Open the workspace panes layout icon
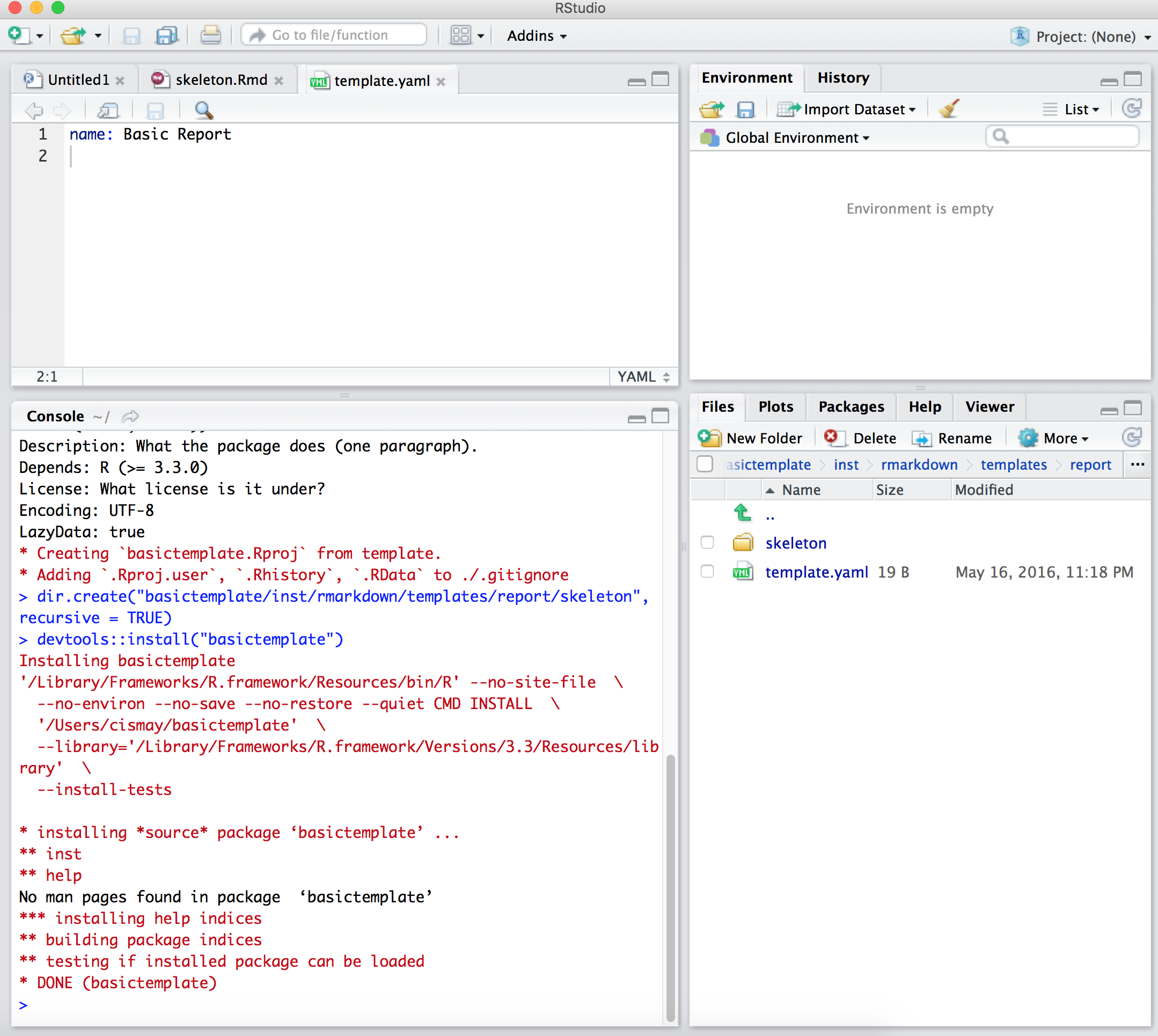The width and height of the screenshot is (1158, 1036). [460, 35]
